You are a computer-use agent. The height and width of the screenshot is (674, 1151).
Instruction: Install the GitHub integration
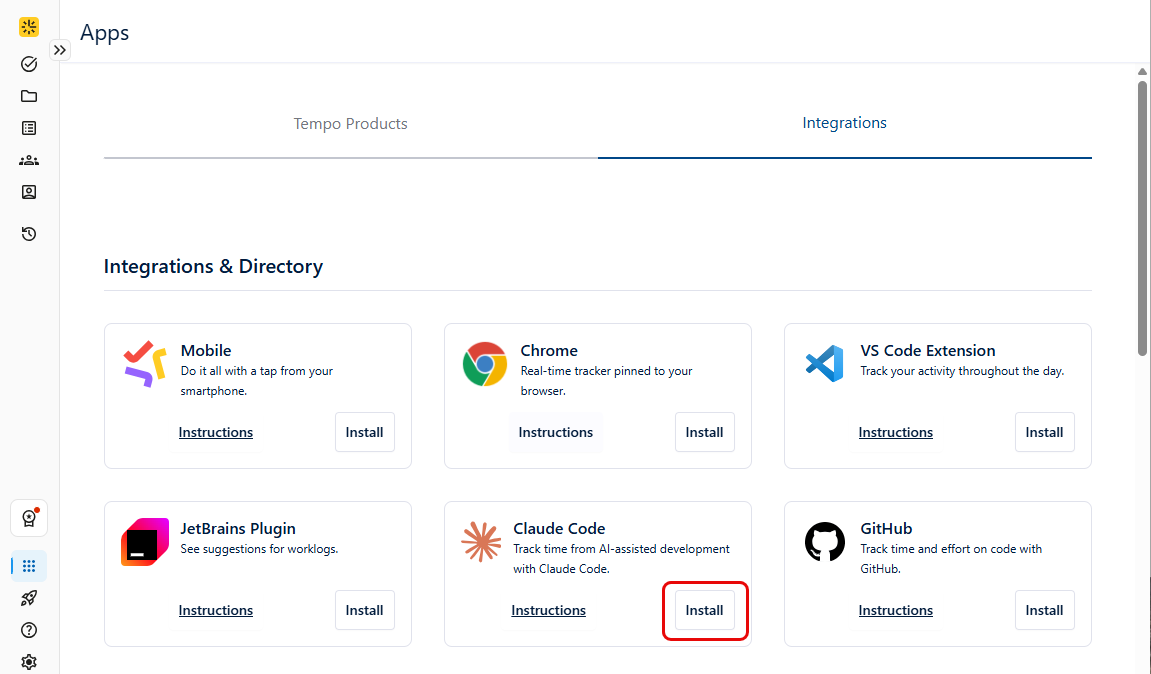1045,610
